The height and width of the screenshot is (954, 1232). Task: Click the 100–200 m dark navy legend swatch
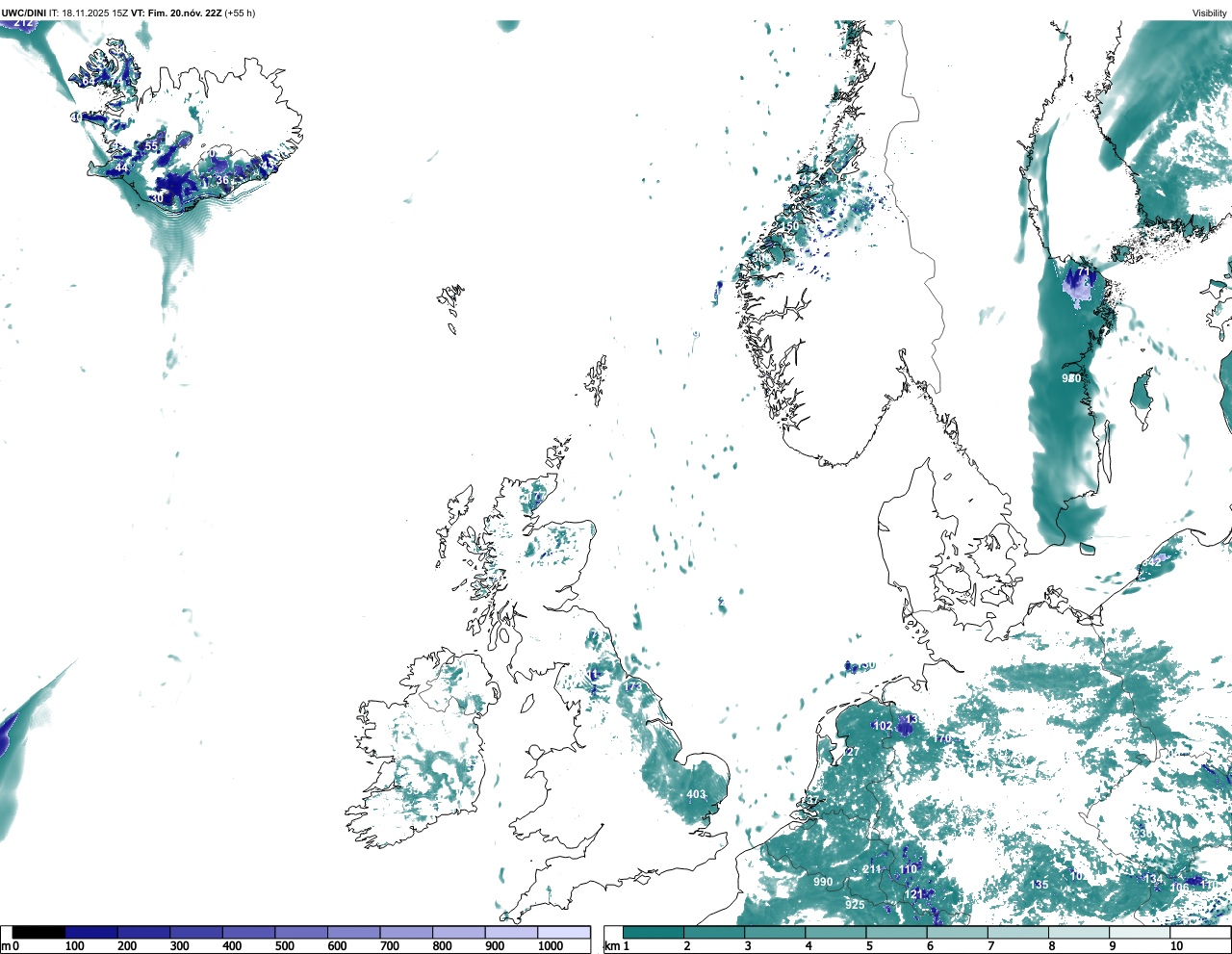tap(91, 933)
